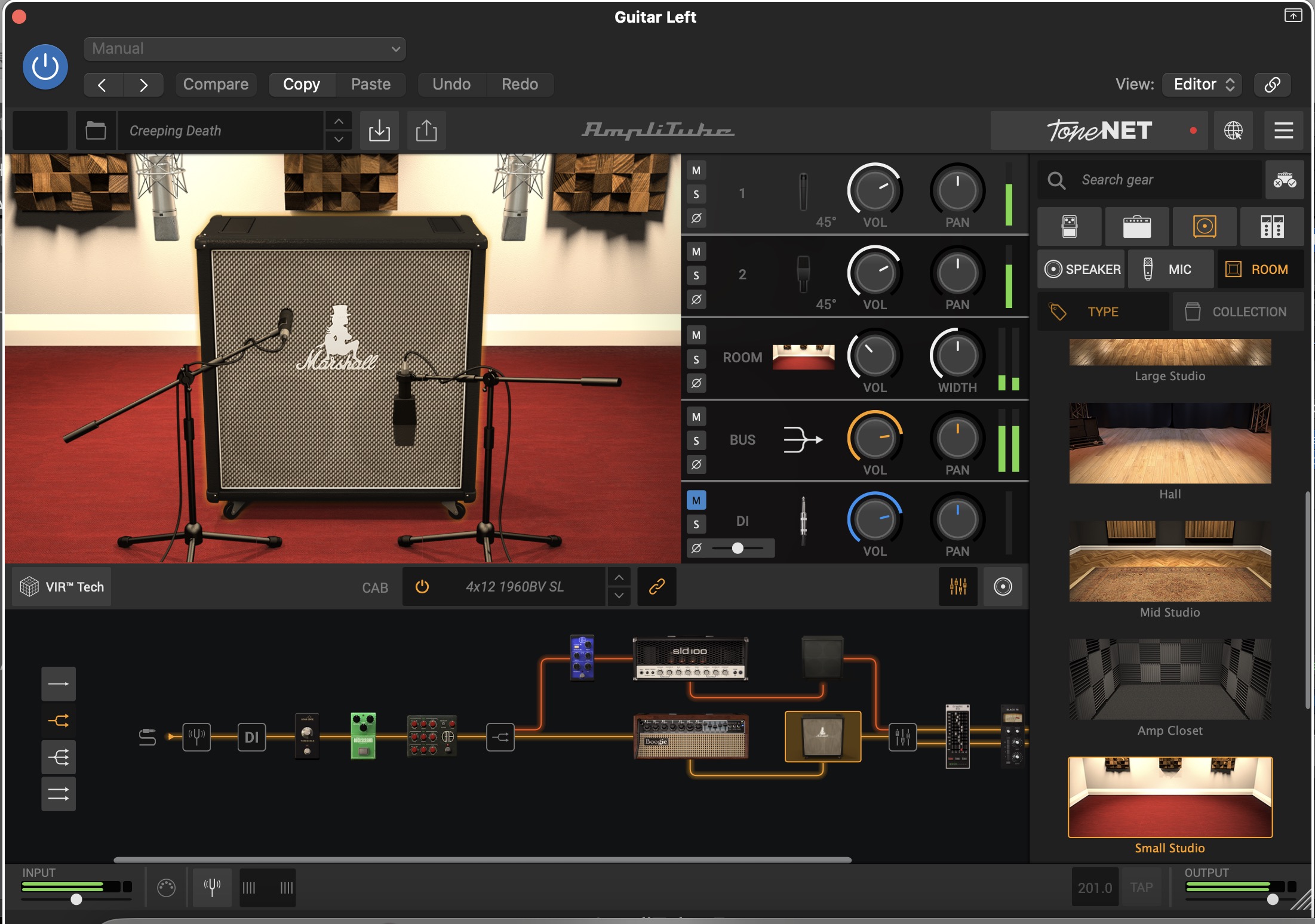The image size is (1315, 924).
Task: Open the hamburger main menu
Action: pyautogui.click(x=1283, y=130)
